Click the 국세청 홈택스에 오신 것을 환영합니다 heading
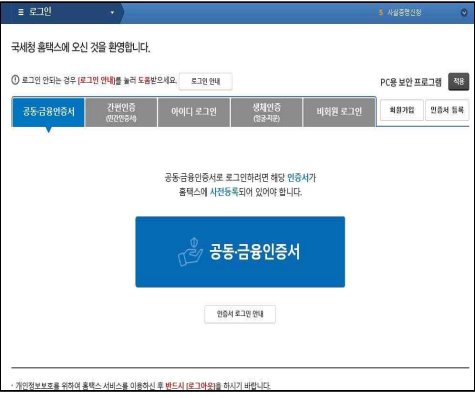The width and height of the screenshot is (475, 398). pyautogui.click(x=81, y=47)
